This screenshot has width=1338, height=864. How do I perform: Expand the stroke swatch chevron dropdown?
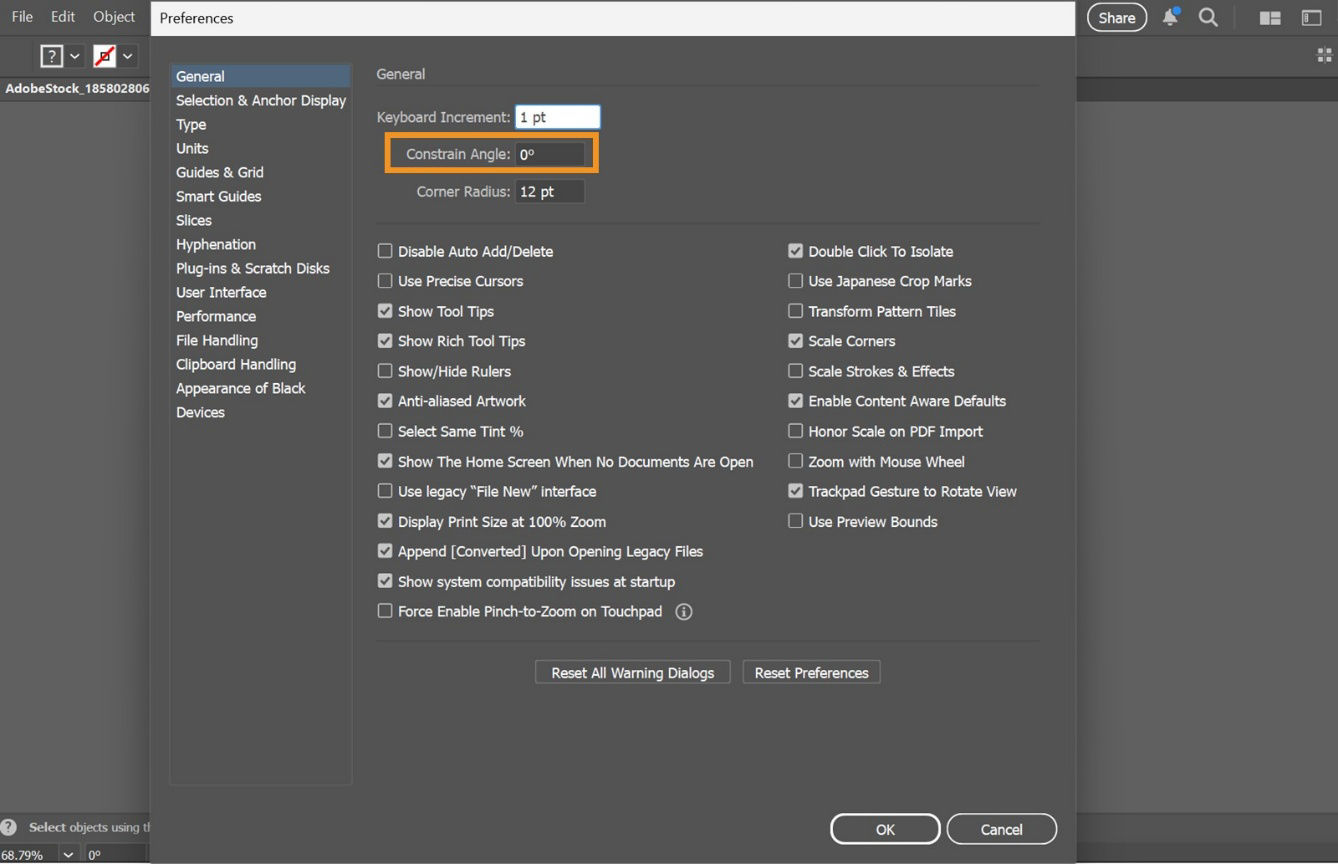128,56
